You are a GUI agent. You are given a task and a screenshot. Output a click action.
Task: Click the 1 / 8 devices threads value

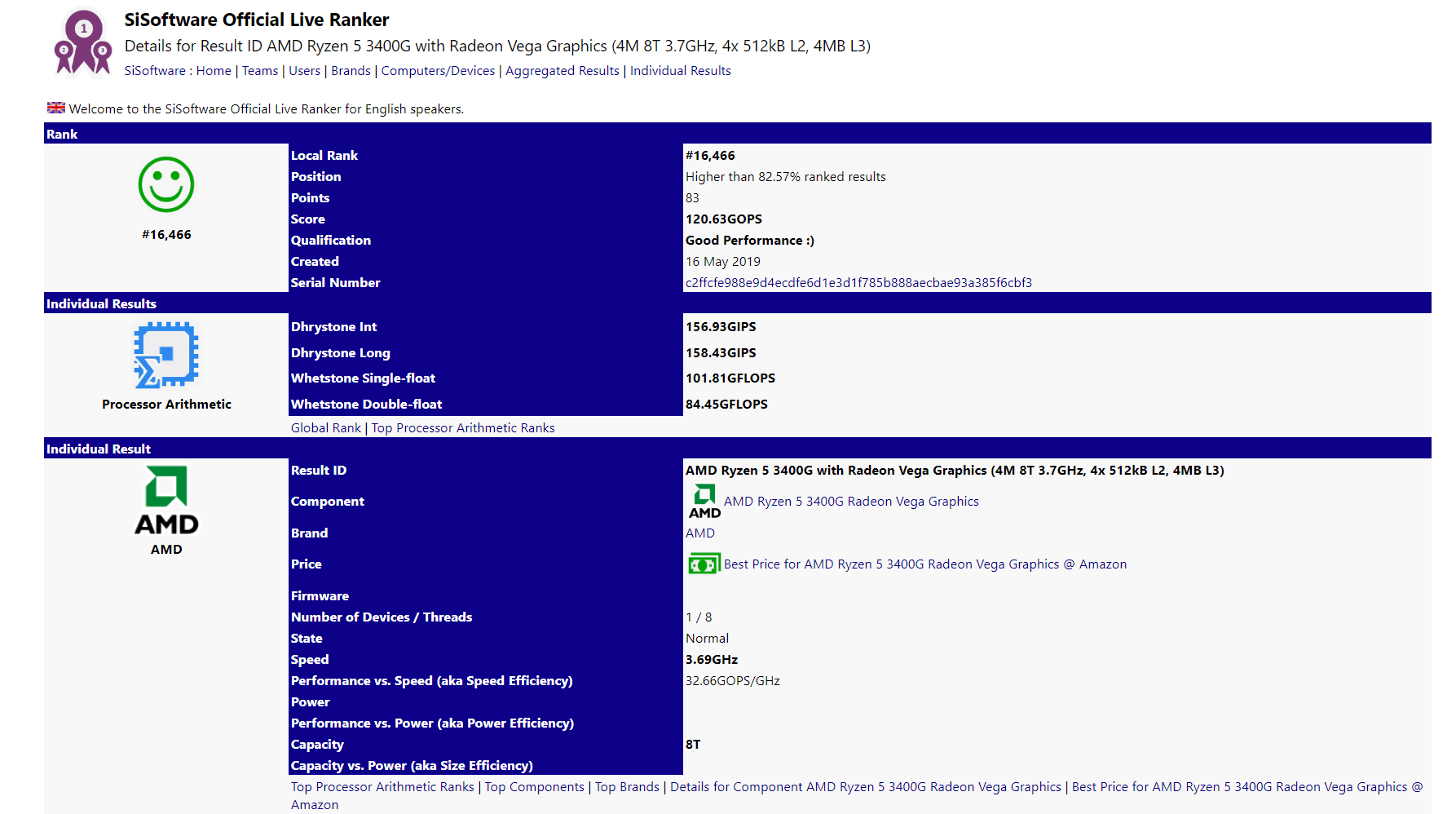pos(699,617)
